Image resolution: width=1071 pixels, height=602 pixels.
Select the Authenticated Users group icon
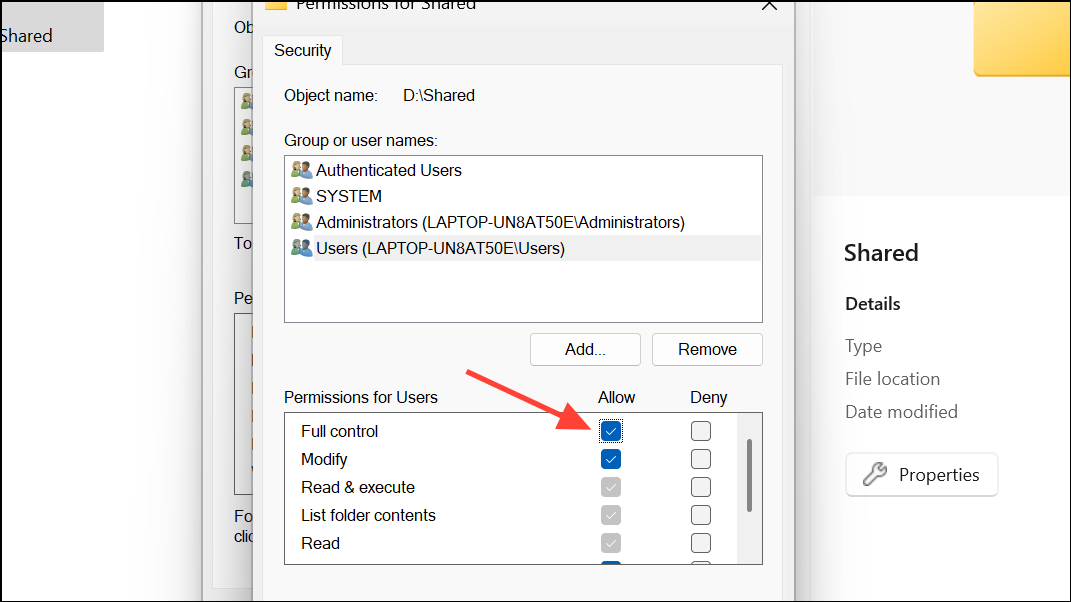[x=301, y=169]
